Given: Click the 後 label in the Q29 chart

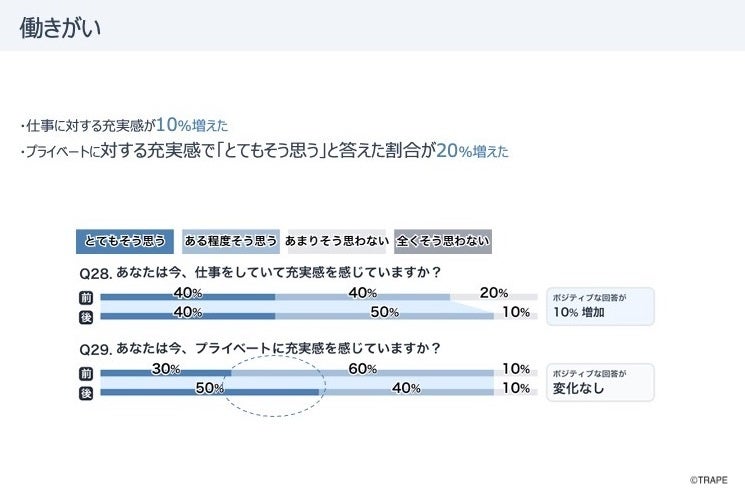Looking at the screenshot, I should click(x=86, y=391).
